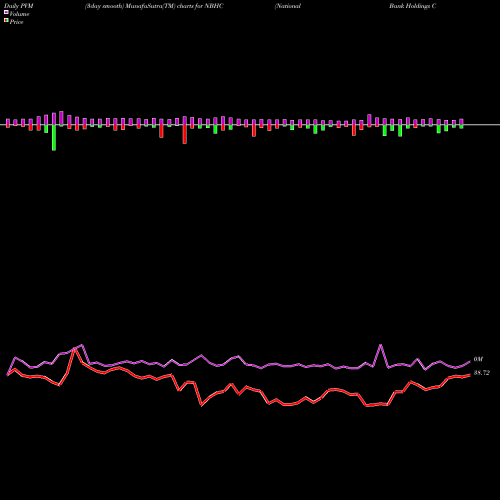Click the 'Daily PVM' title text
500x500 pixels.
tap(19, 6)
